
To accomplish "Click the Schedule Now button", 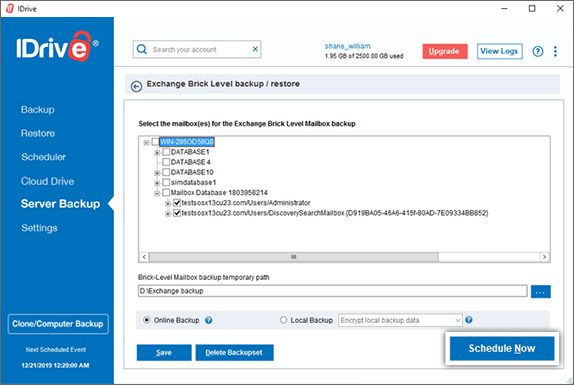I will click(502, 348).
